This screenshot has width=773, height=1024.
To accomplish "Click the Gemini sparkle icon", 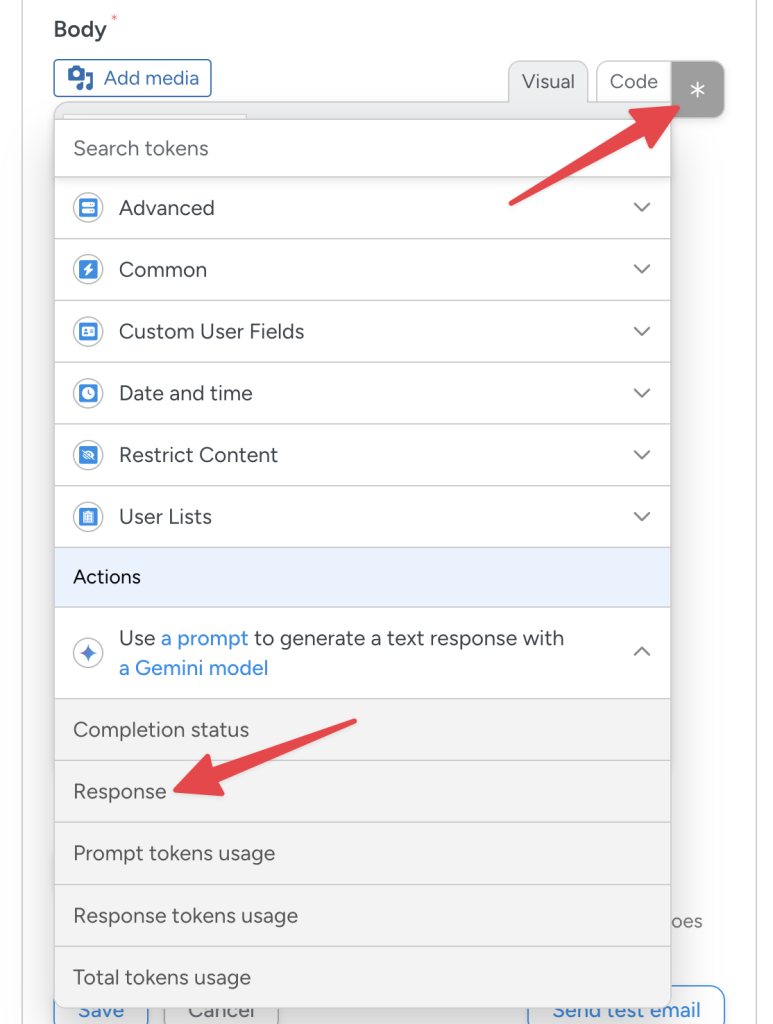I will [88, 652].
